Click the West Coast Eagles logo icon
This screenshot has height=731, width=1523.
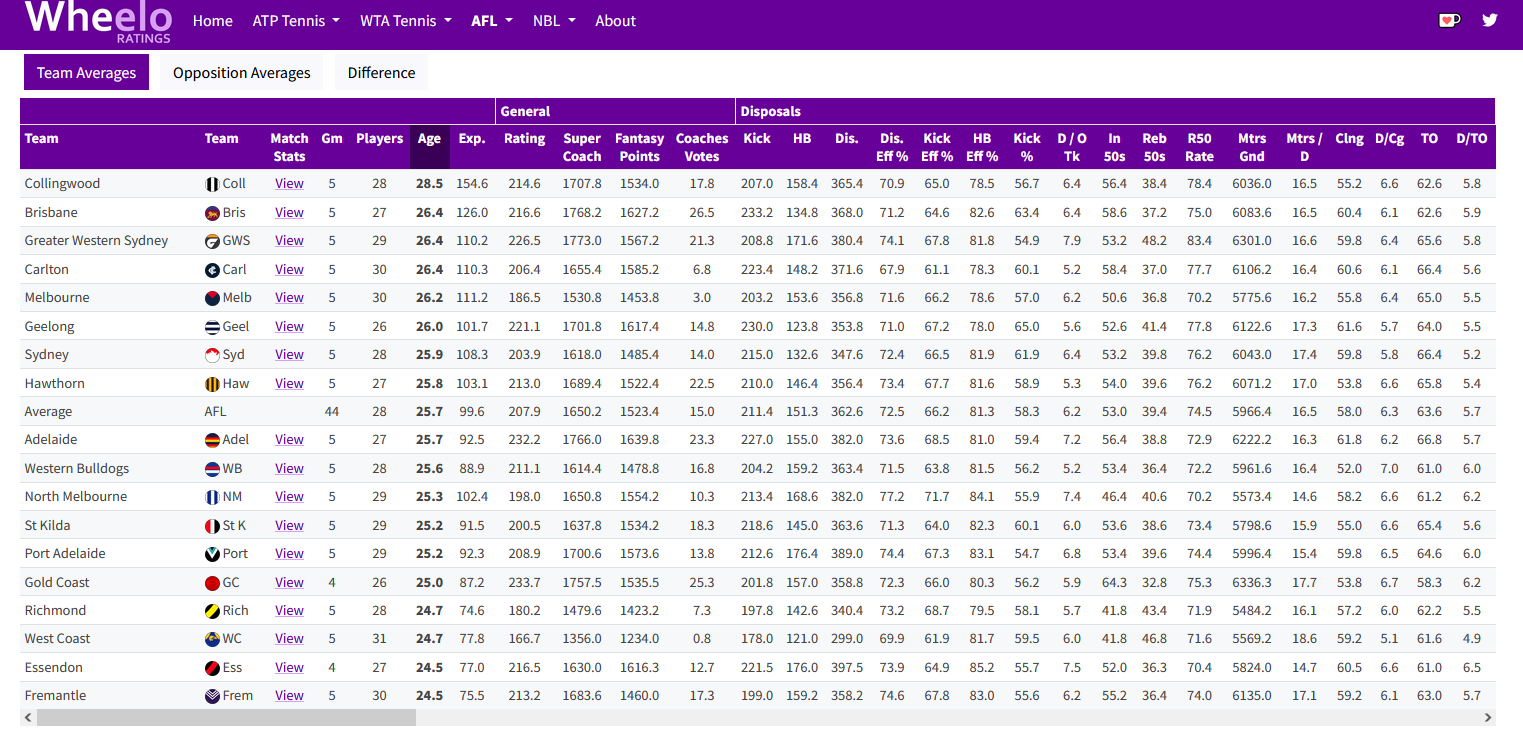[x=212, y=639]
